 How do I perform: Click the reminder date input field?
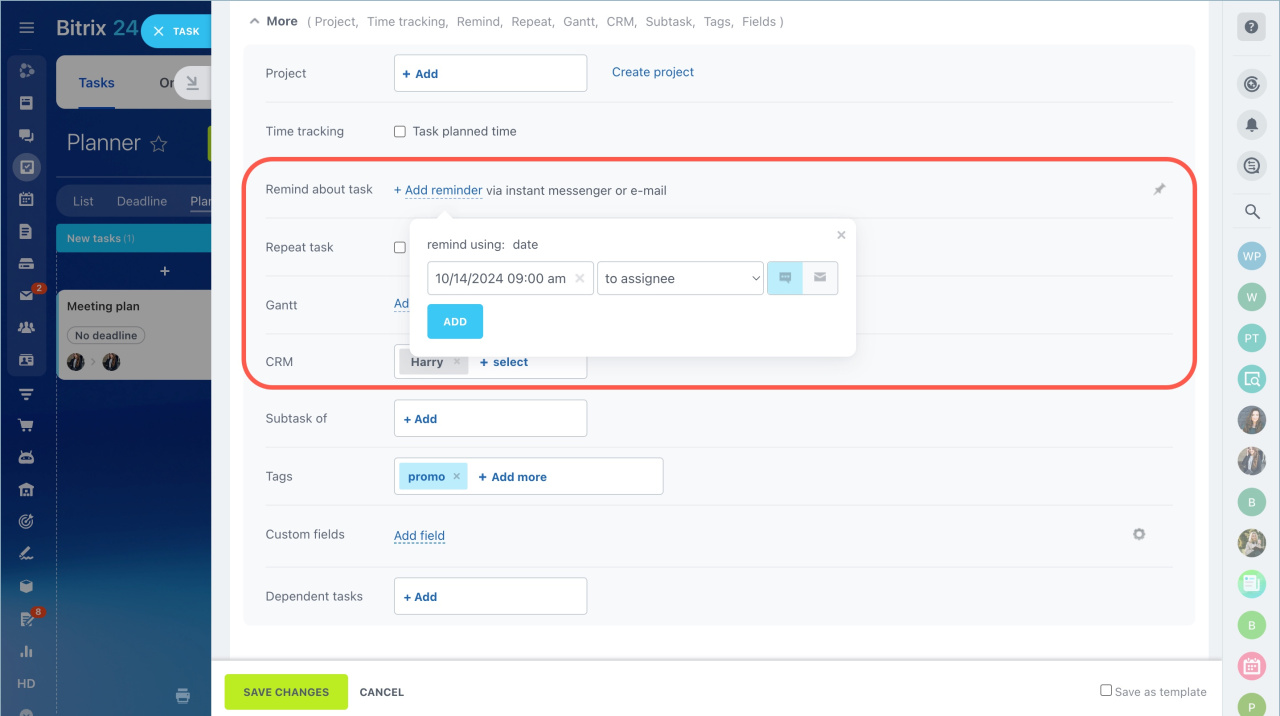pyautogui.click(x=500, y=278)
